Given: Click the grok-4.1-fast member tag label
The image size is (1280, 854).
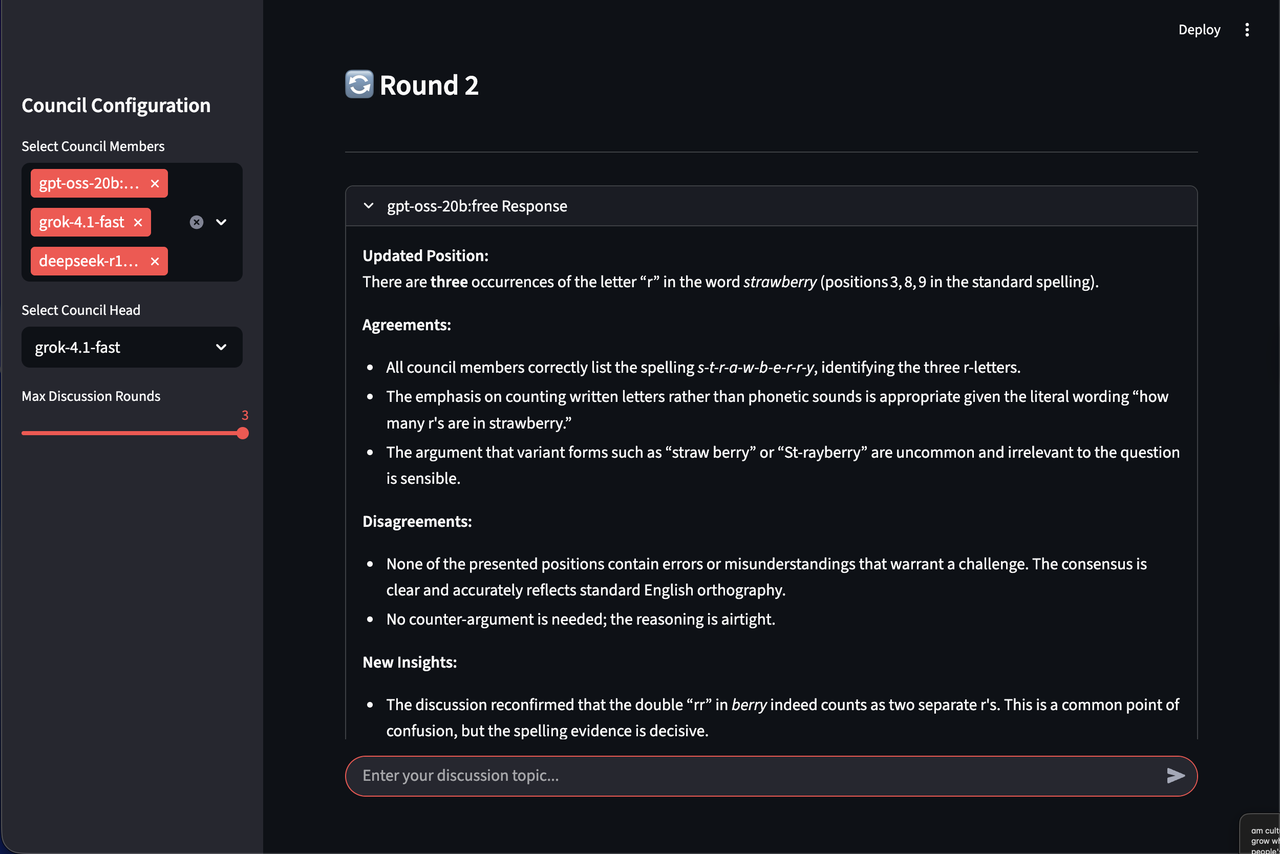Looking at the screenshot, I should [81, 222].
